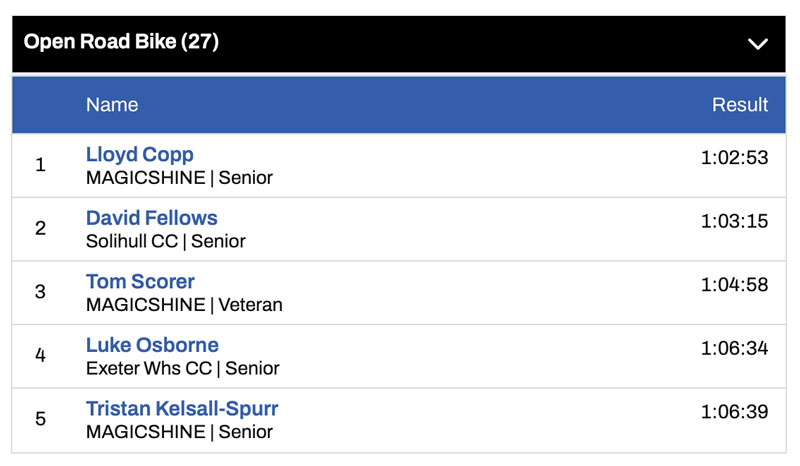Click the Exeter Whs CC | Senior text
Viewport: 800px width, 466px height.
(x=183, y=368)
